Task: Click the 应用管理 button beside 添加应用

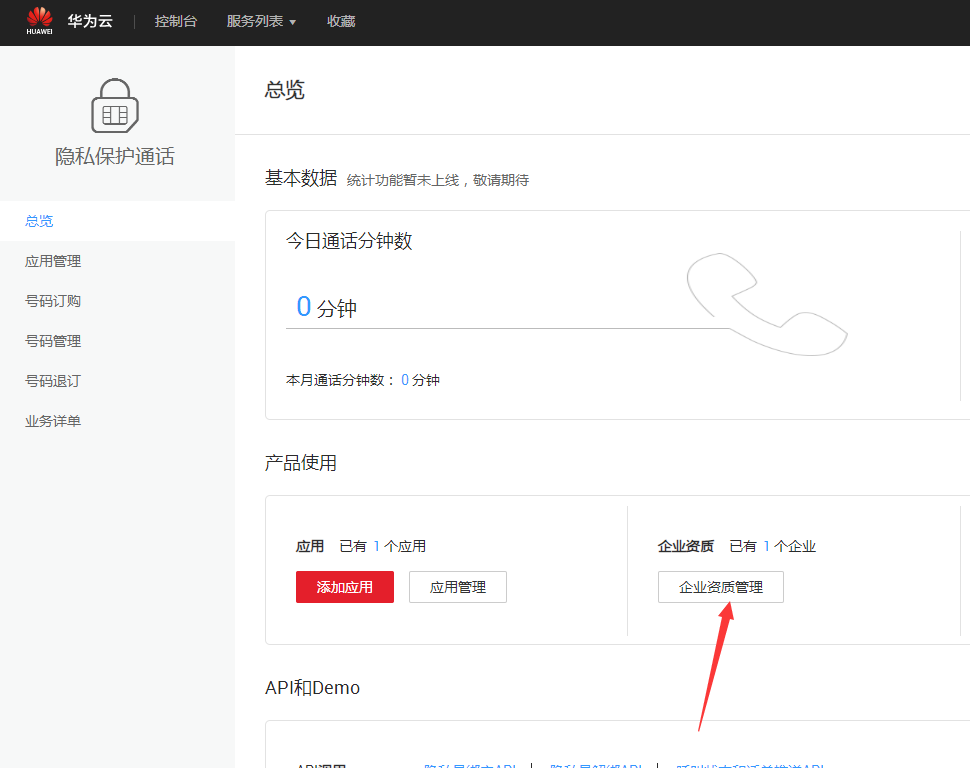Action: tap(458, 587)
